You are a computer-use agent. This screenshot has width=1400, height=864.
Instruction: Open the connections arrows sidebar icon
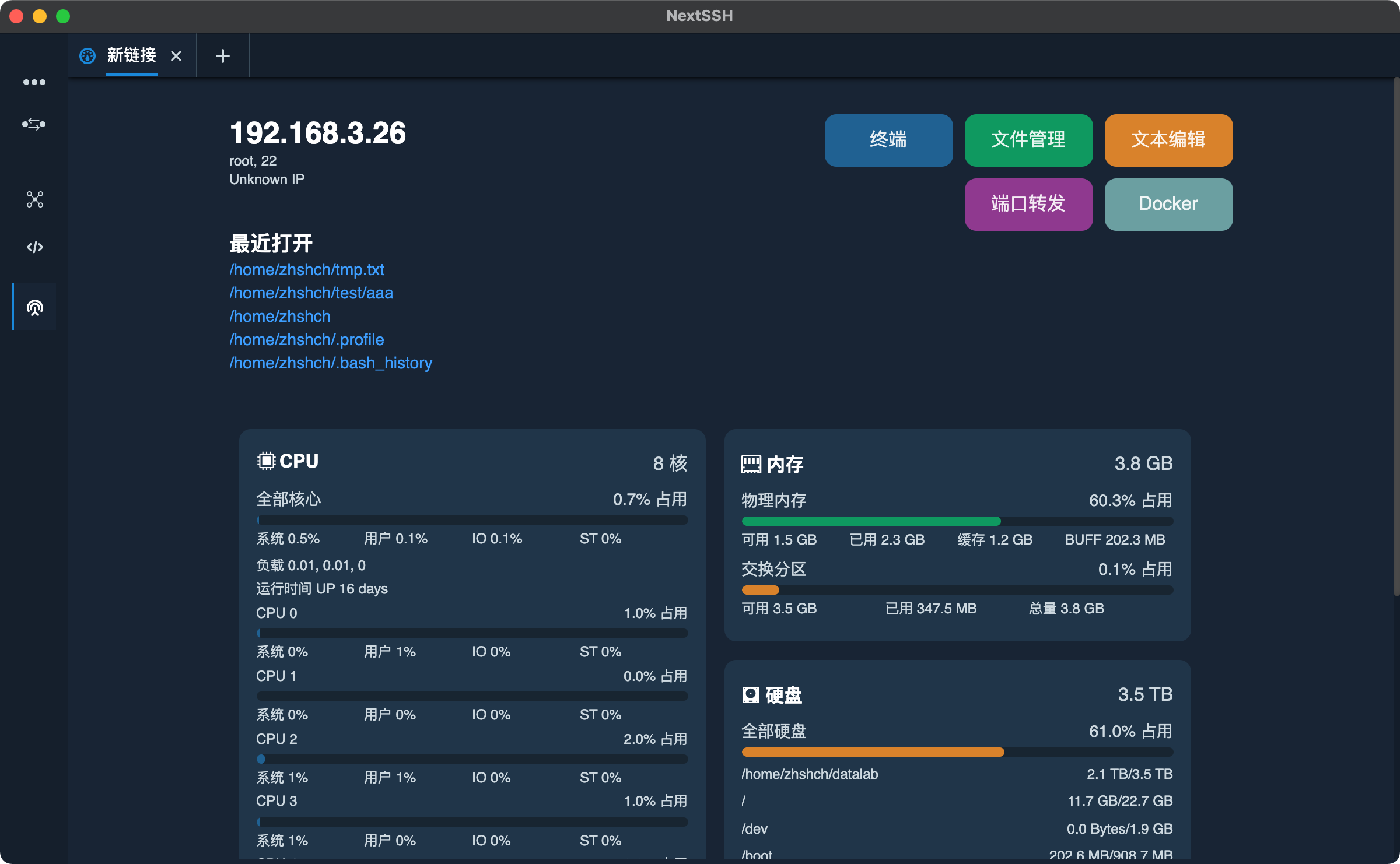(34, 124)
